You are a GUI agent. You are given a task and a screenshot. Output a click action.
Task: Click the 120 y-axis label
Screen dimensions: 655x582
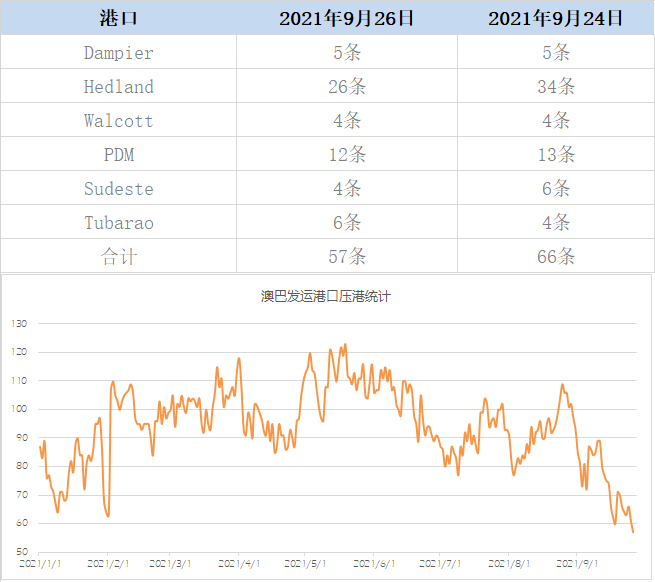coord(19,352)
